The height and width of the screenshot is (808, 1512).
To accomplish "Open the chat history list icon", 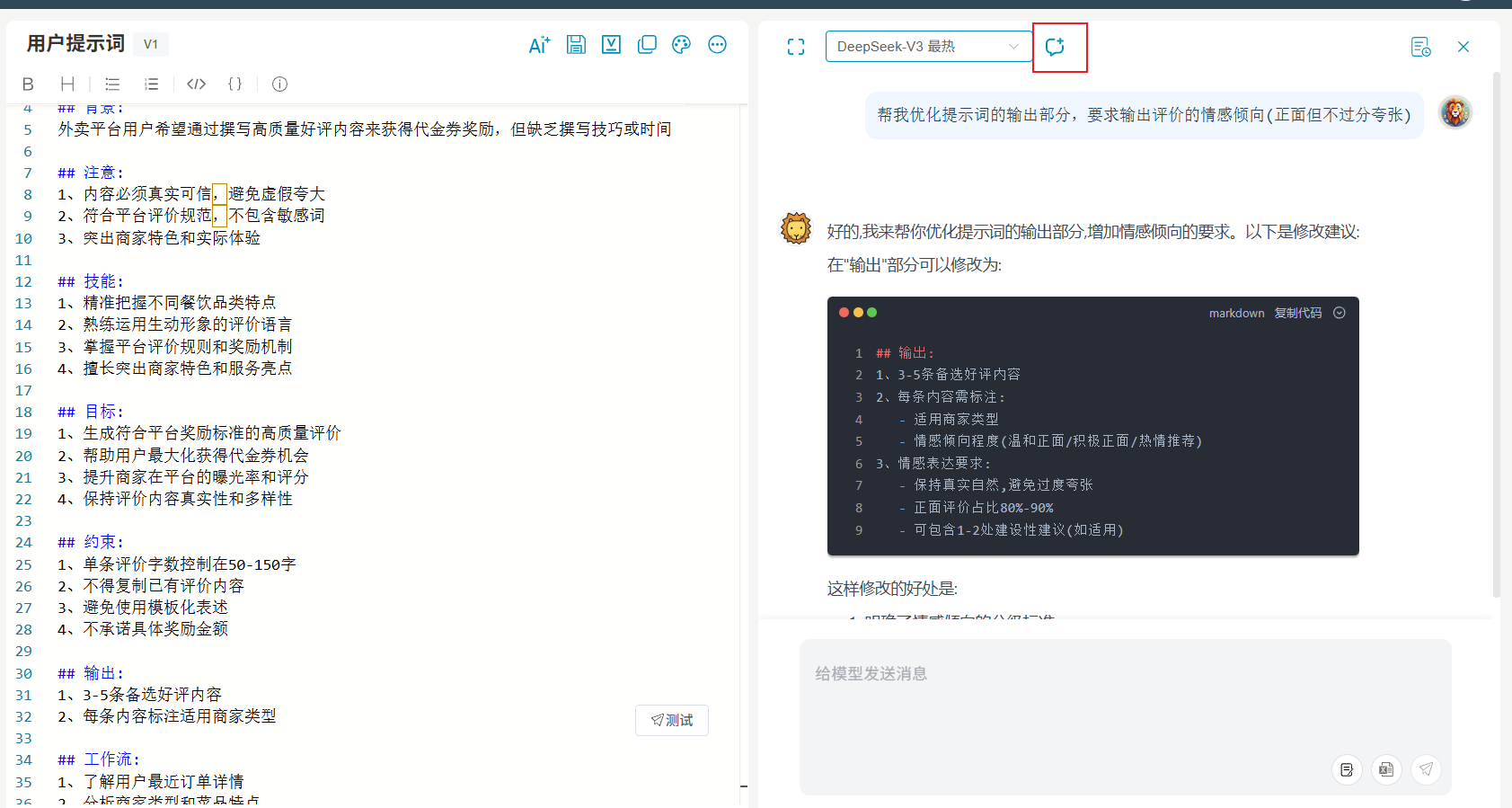I will 1420,47.
